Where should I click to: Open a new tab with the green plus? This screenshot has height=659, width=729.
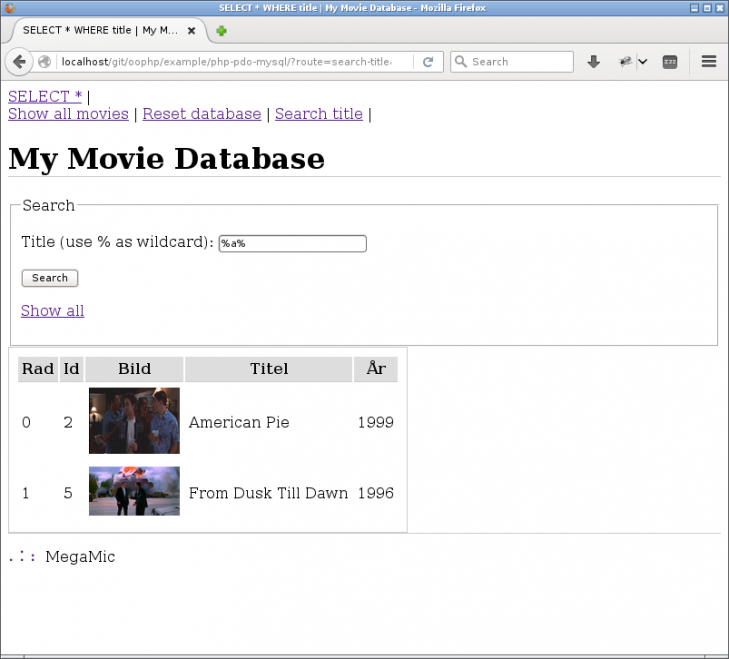point(221,31)
